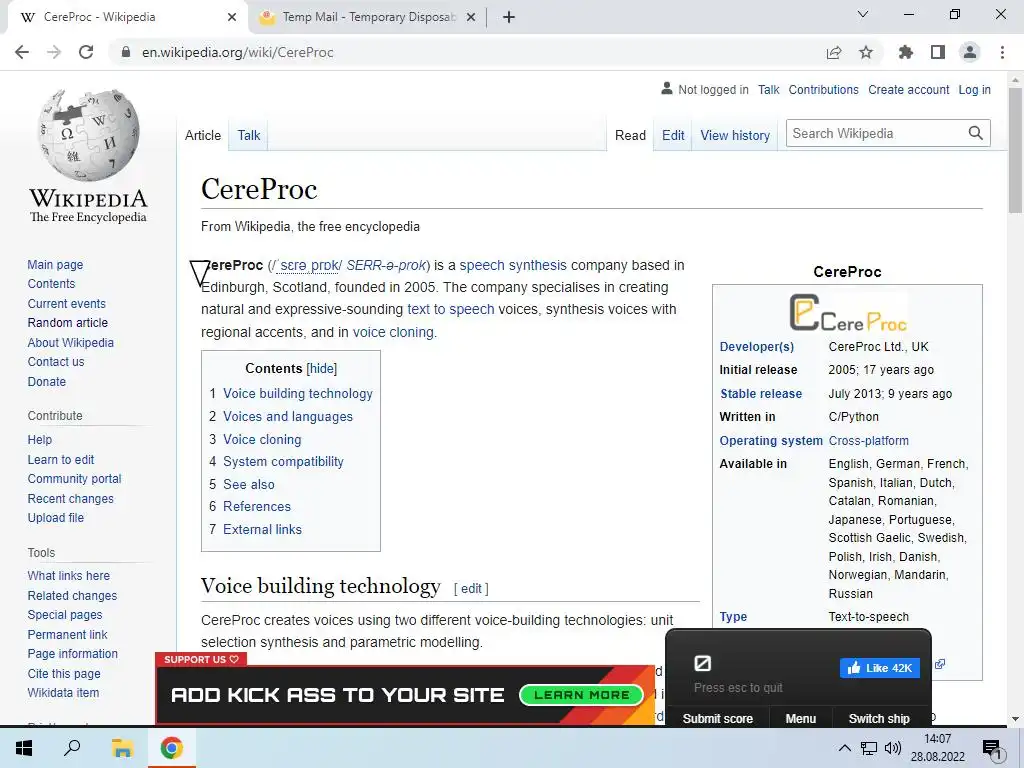The height and width of the screenshot is (768, 1024).
Task: Open the notification center icon
Action: [992, 750]
